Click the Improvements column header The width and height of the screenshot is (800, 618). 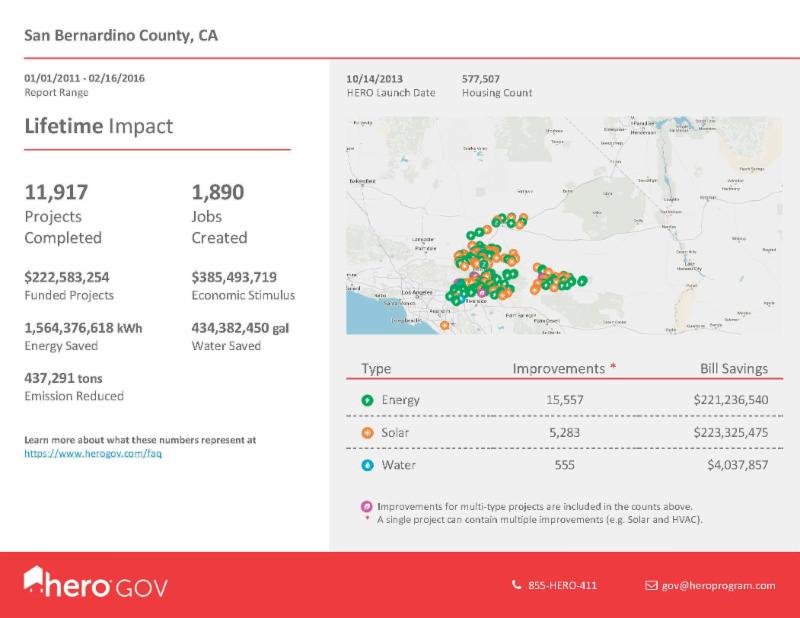559,368
